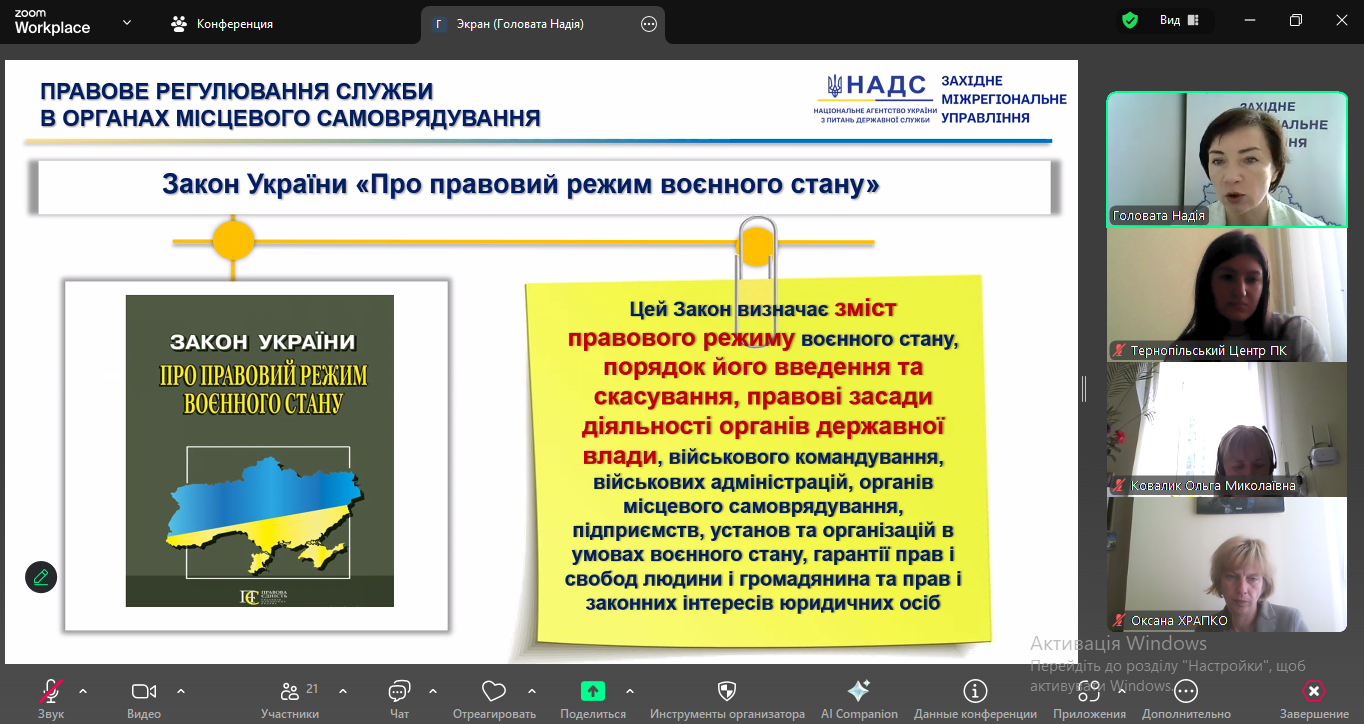Screen dimensions: 1364x724
Task: Select Ковалик Ольга Миколаївна video thumbnail
Action: coord(1227,429)
